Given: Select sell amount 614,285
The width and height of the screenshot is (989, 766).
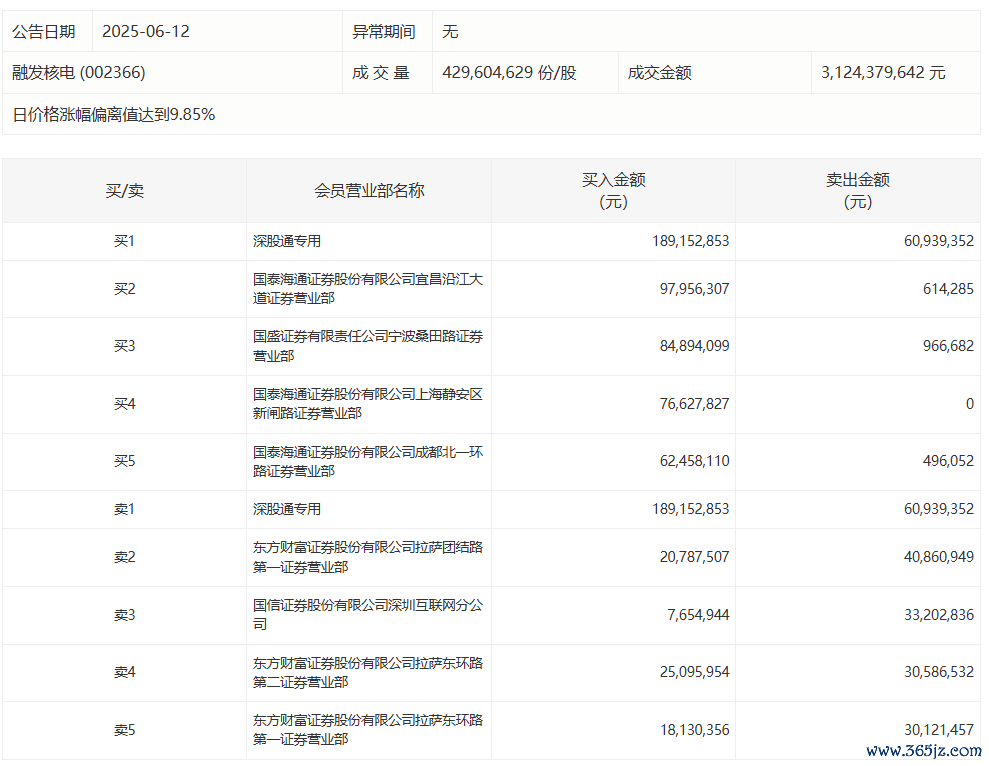Looking at the screenshot, I should (x=948, y=289).
